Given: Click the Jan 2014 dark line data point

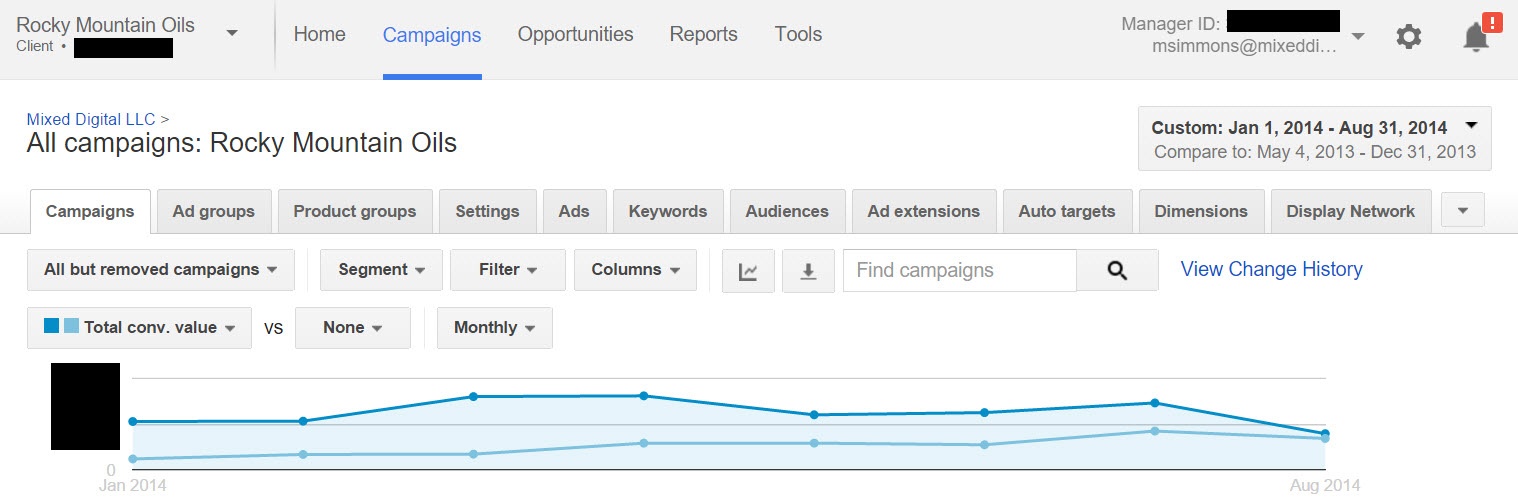Looking at the screenshot, I should click(x=133, y=422).
